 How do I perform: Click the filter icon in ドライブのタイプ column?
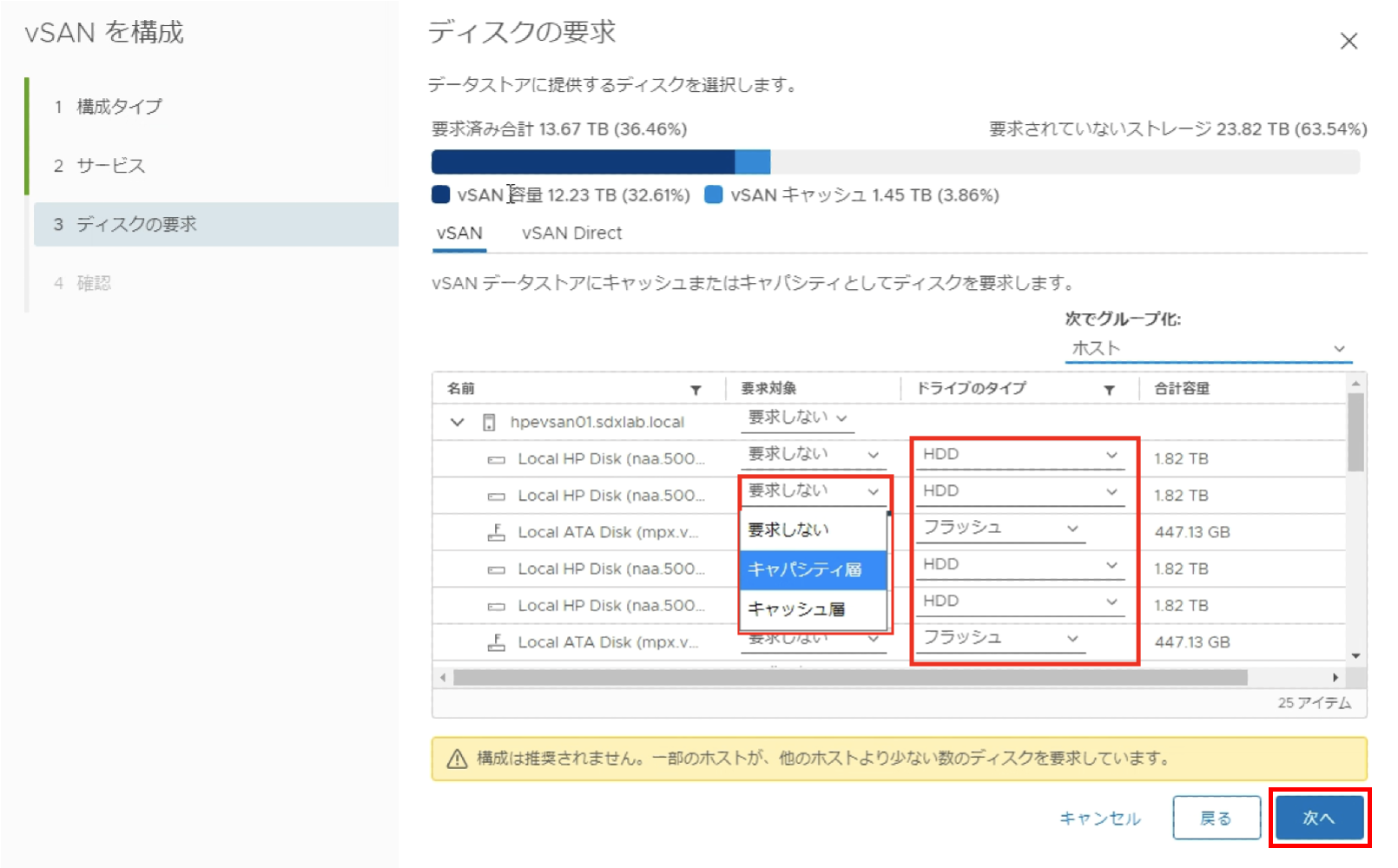[x=1109, y=391]
